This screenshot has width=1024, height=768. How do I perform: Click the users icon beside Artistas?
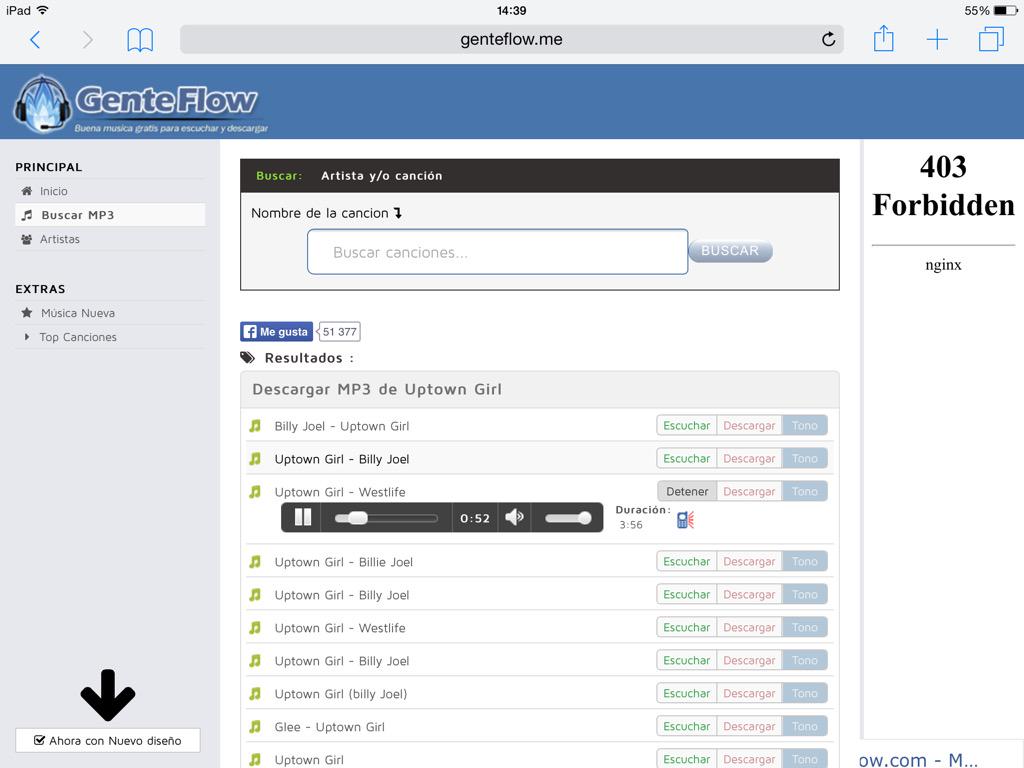tap(27, 239)
